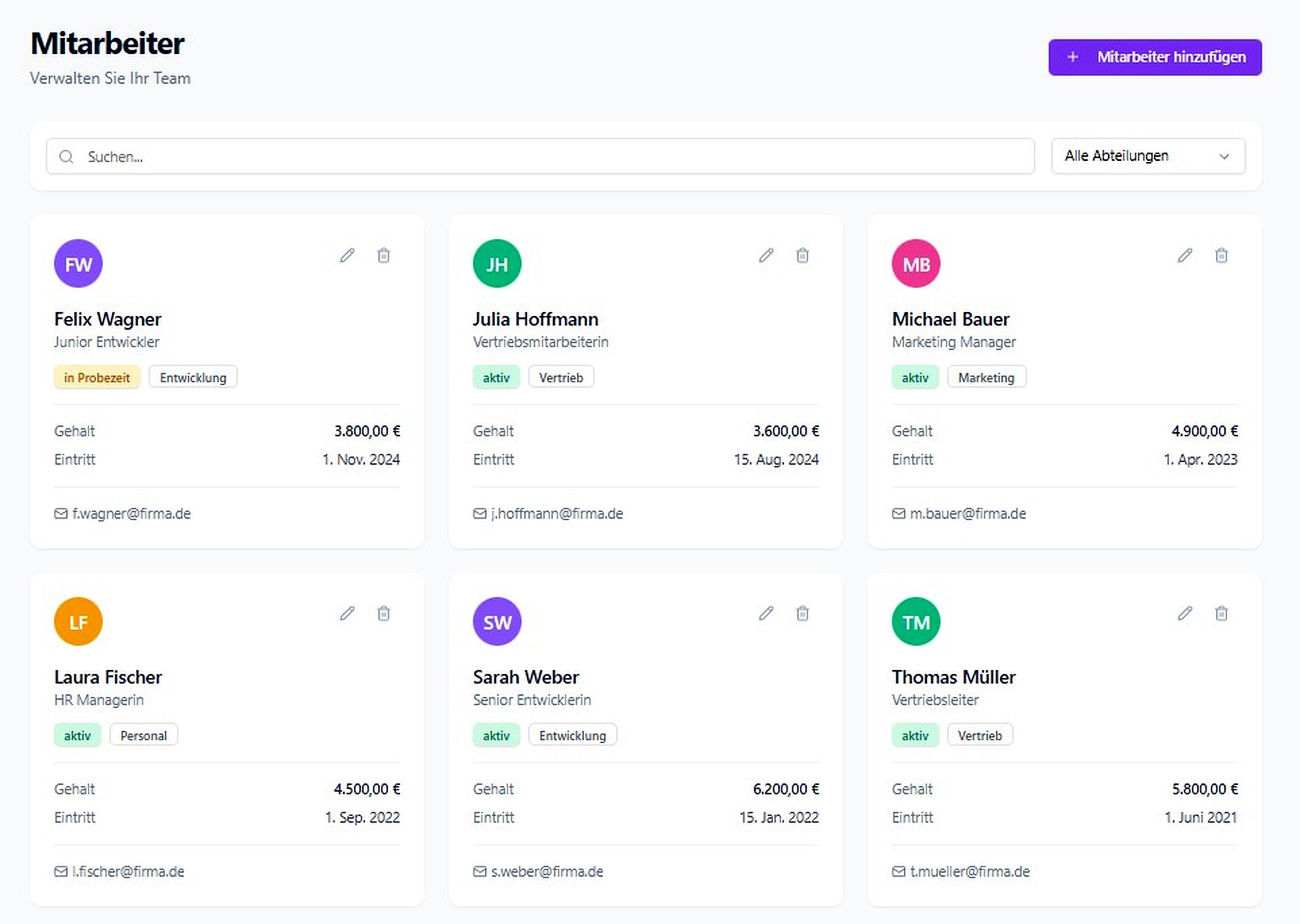This screenshot has width=1300, height=924.
Task: Click the Mitarbeiter hinzufügen button
Action: (1154, 57)
